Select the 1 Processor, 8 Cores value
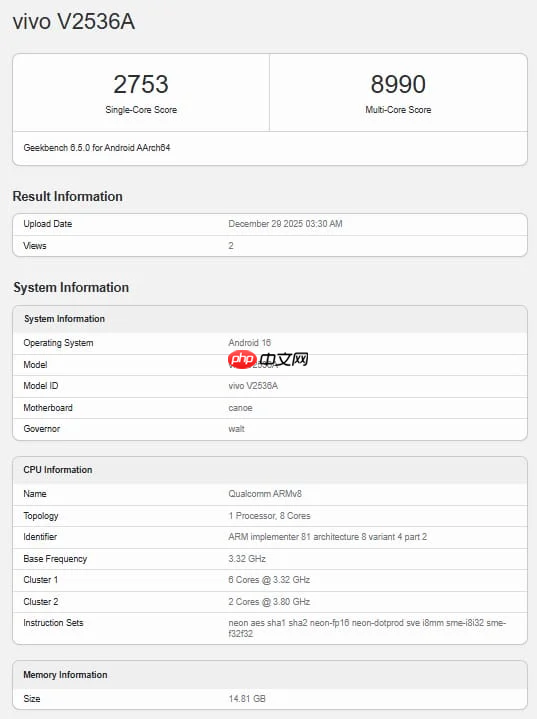This screenshot has width=537, height=719. point(269,516)
